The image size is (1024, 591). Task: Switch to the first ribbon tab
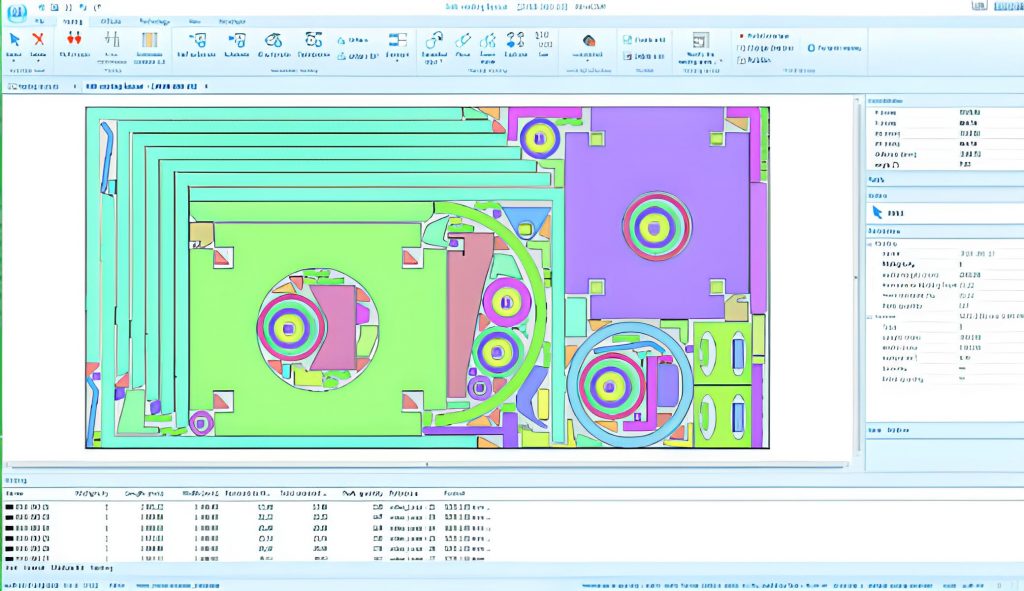coord(38,21)
